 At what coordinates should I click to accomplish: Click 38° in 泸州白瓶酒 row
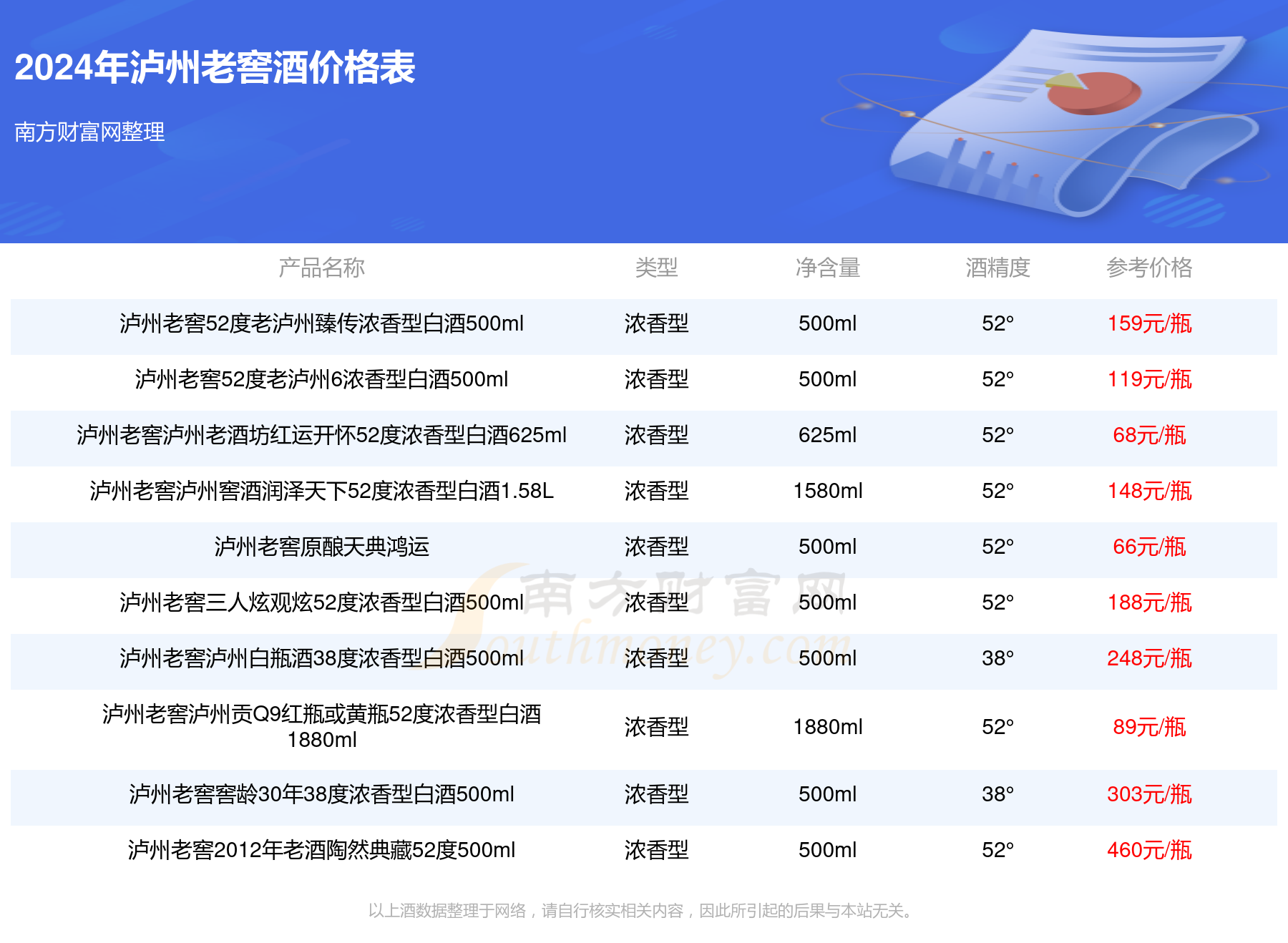pyautogui.click(x=997, y=658)
